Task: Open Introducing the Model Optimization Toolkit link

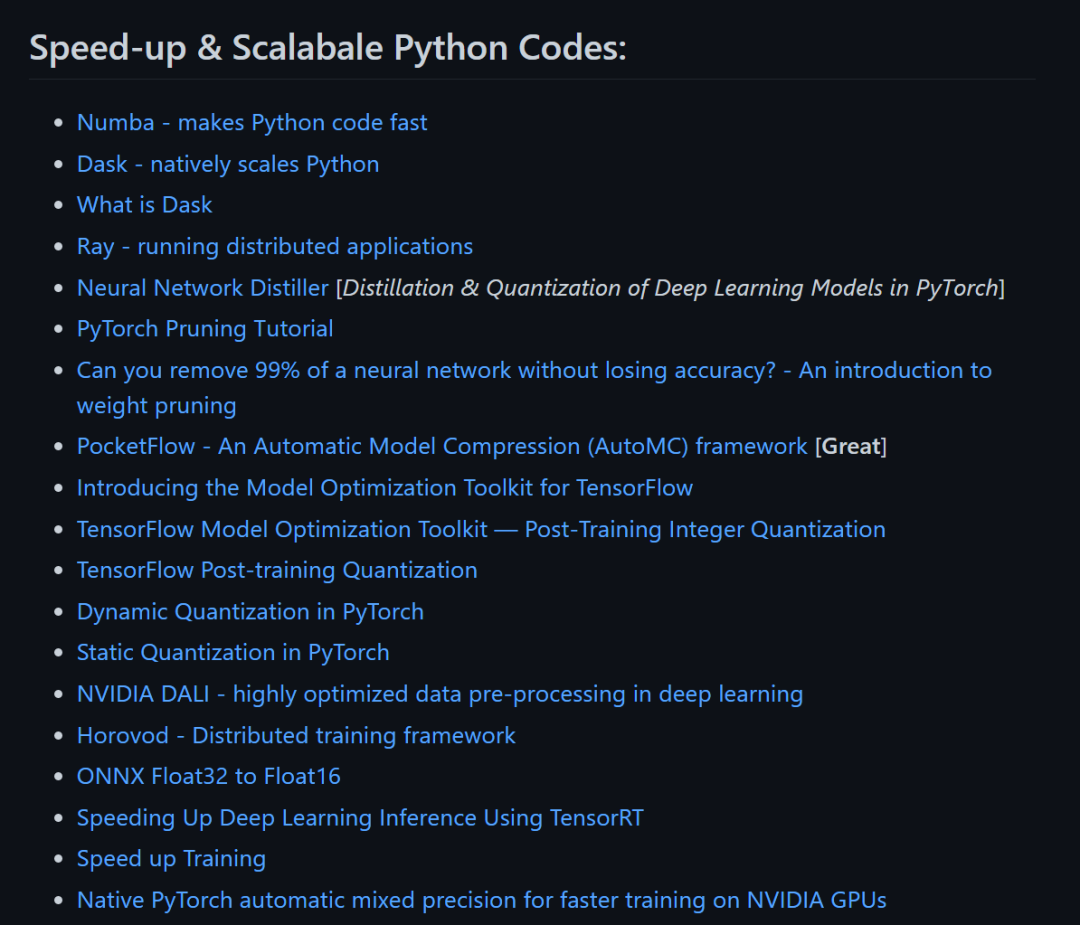Action: 384,488
